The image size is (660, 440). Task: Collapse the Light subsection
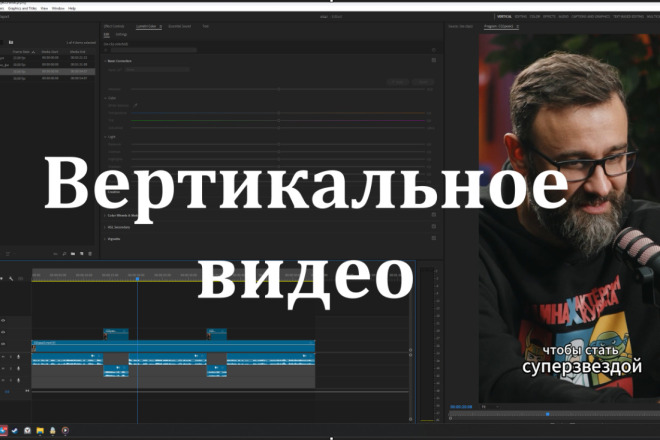point(105,137)
